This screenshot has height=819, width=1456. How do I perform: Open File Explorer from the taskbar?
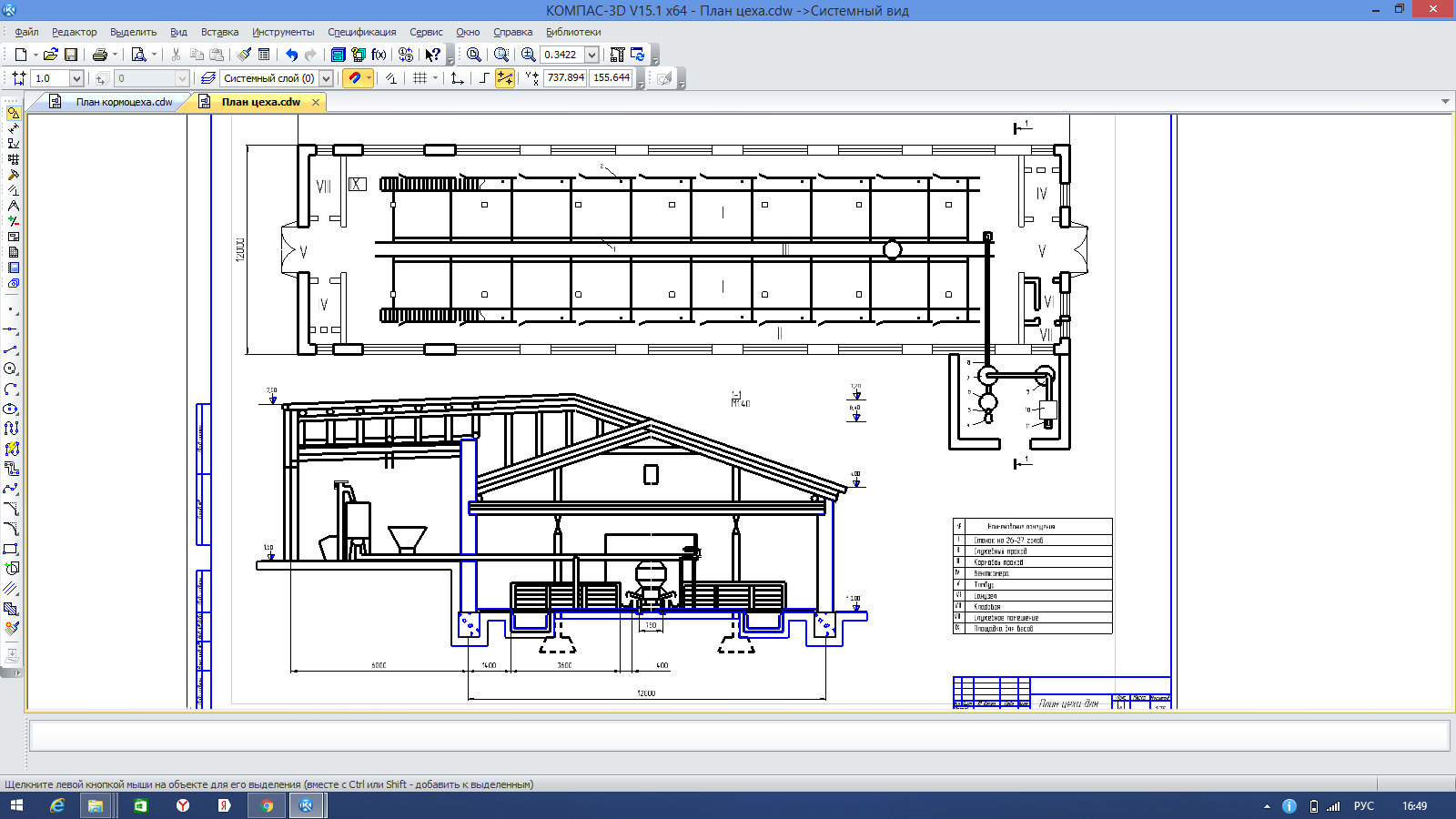(x=96, y=805)
